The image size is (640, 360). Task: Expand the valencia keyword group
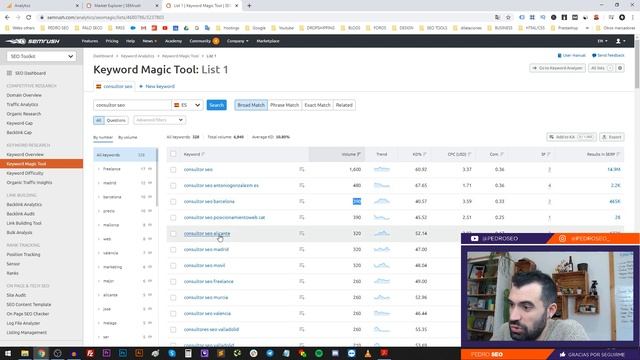[x=99, y=253]
